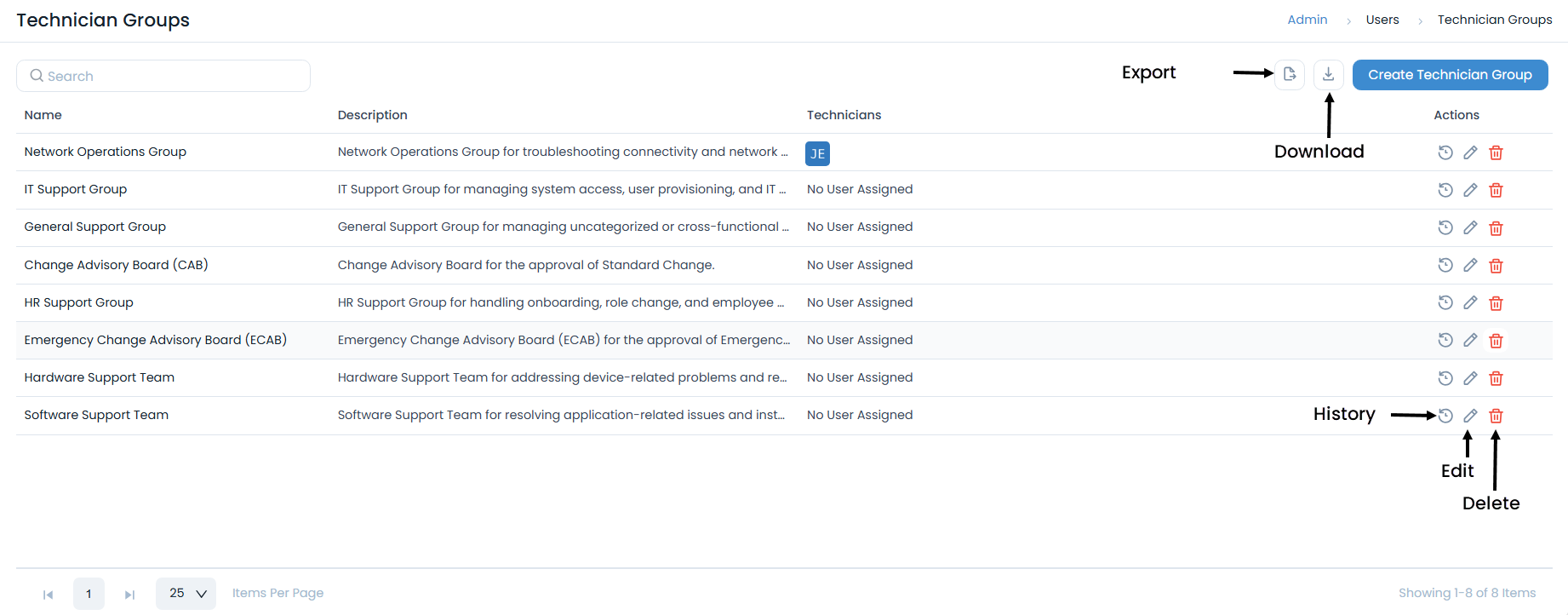Click the Download icon button
Viewport: 1568px width, 615px height.
pyautogui.click(x=1328, y=75)
